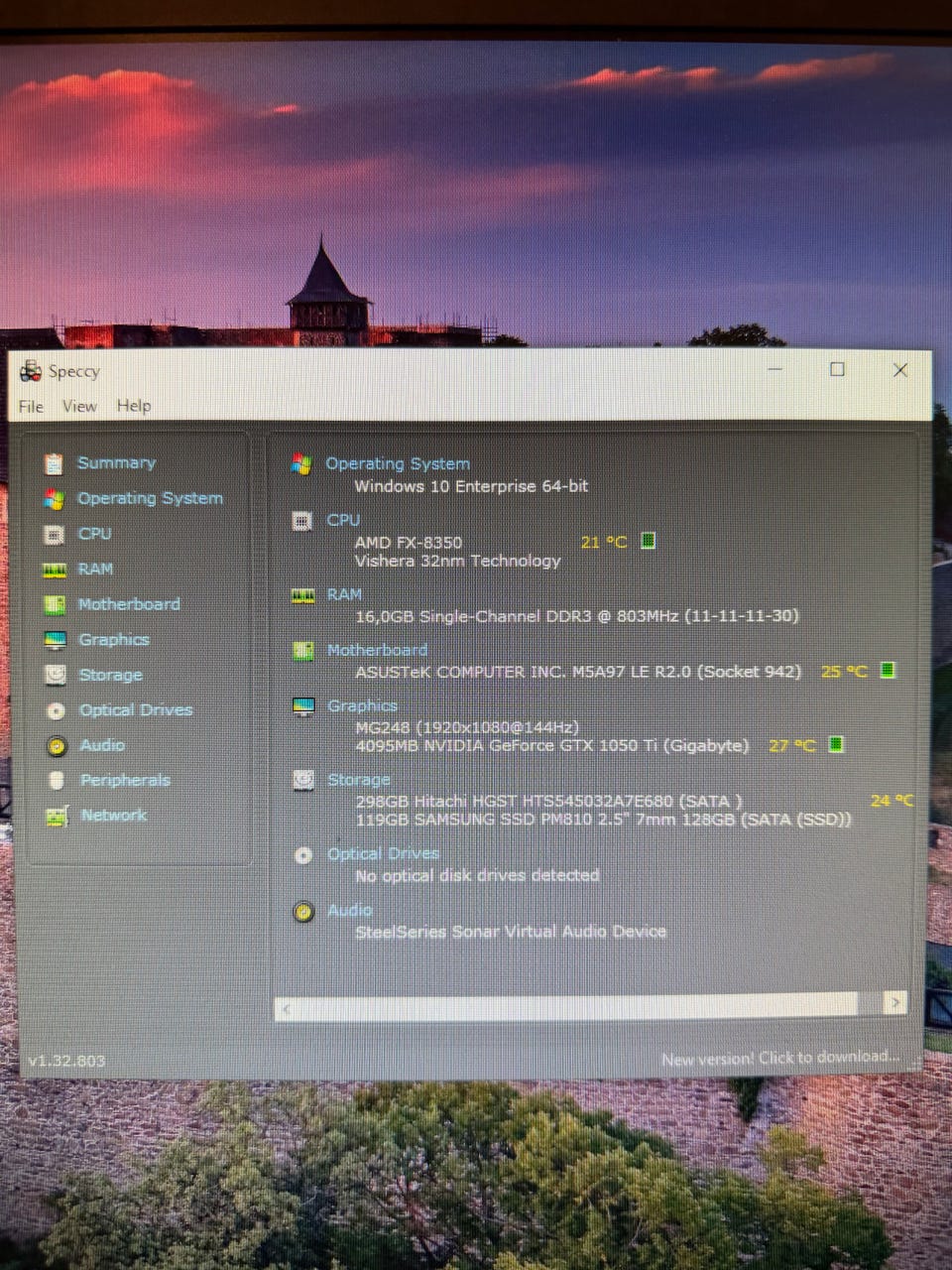Select CPU in the sidebar list

[94, 534]
